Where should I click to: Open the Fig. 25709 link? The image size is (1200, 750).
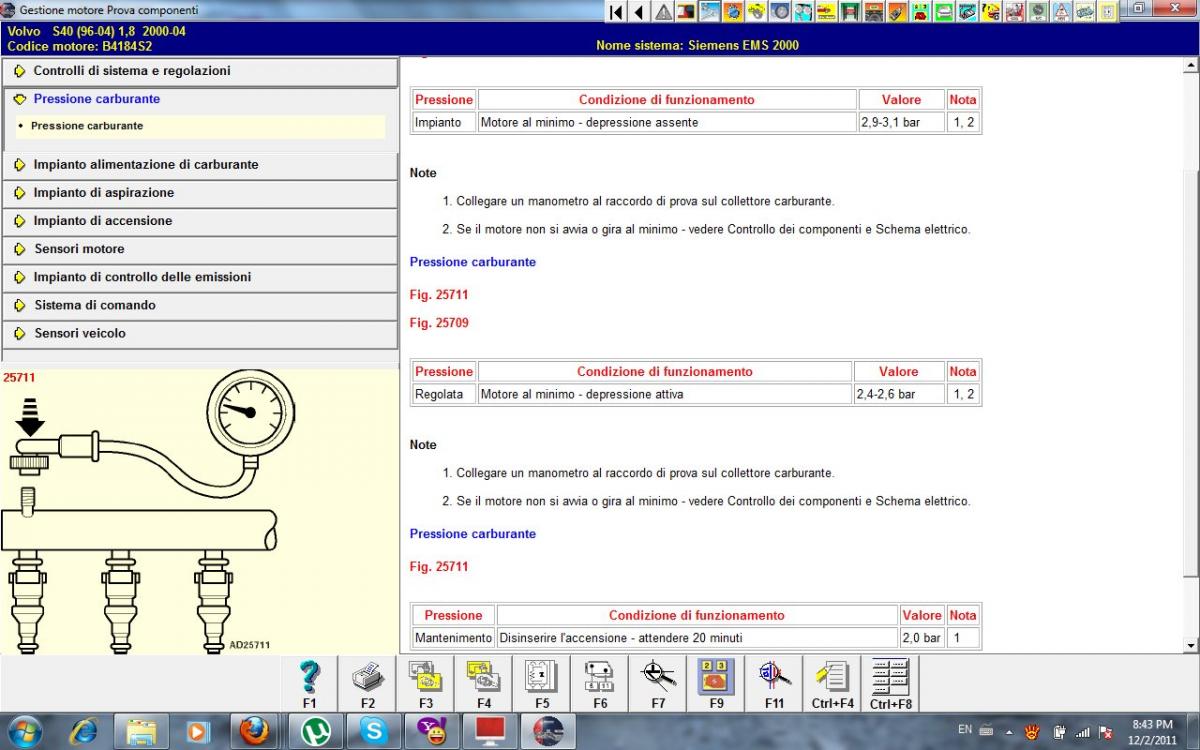click(439, 323)
